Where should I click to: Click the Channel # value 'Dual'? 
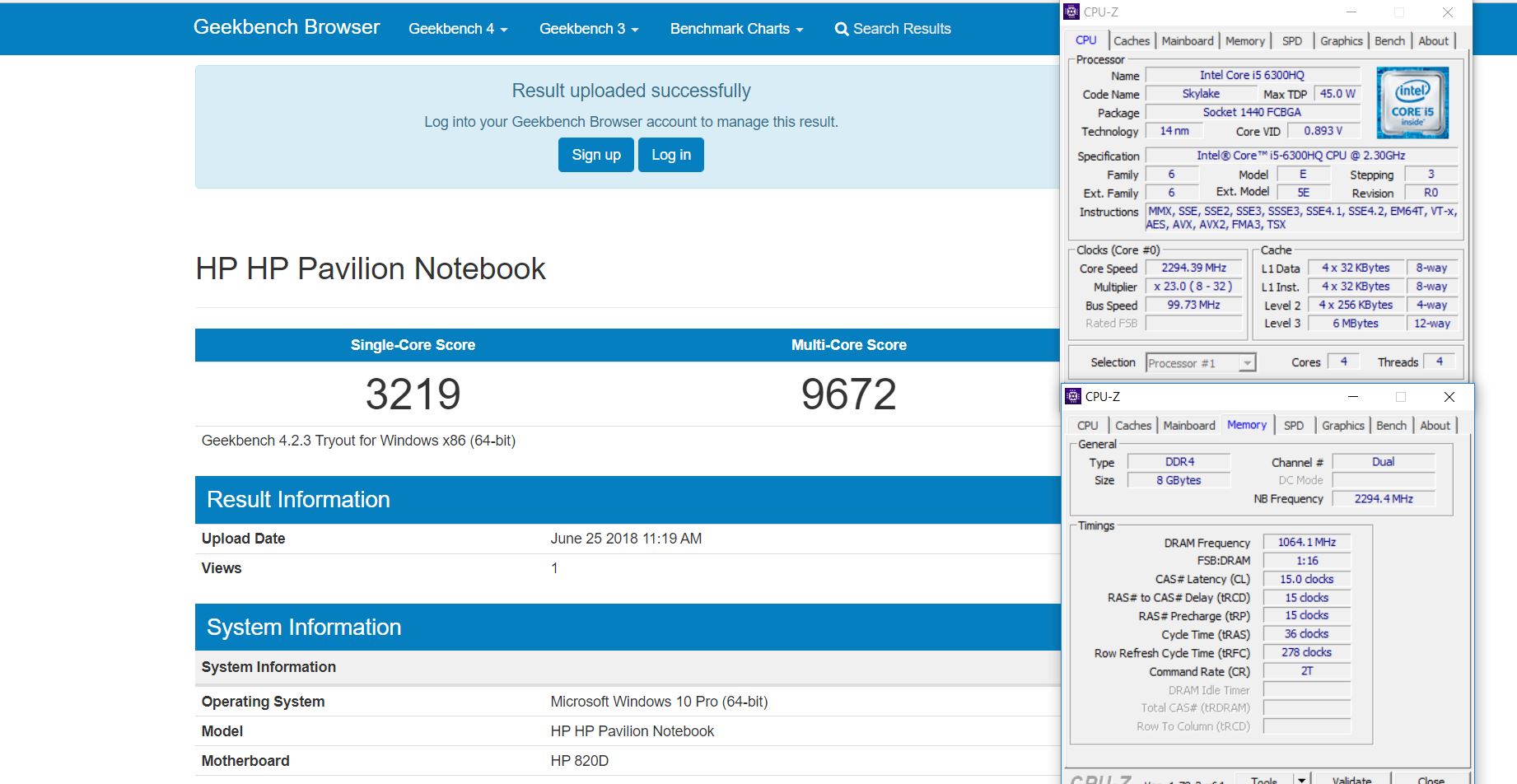click(1384, 462)
